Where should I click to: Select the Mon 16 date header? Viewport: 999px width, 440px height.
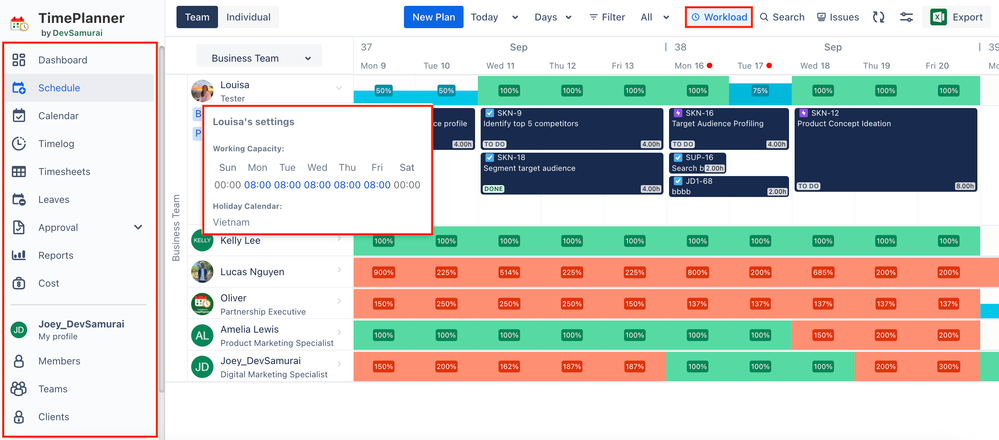pyautogui.click(x=693, y=66)
